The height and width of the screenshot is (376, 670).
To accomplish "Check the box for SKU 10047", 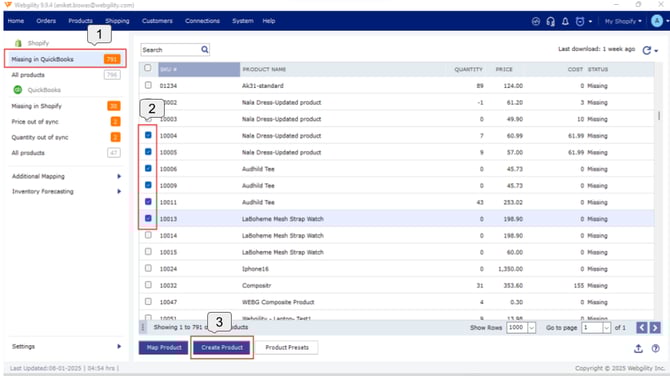I will [x=148, y=301].
